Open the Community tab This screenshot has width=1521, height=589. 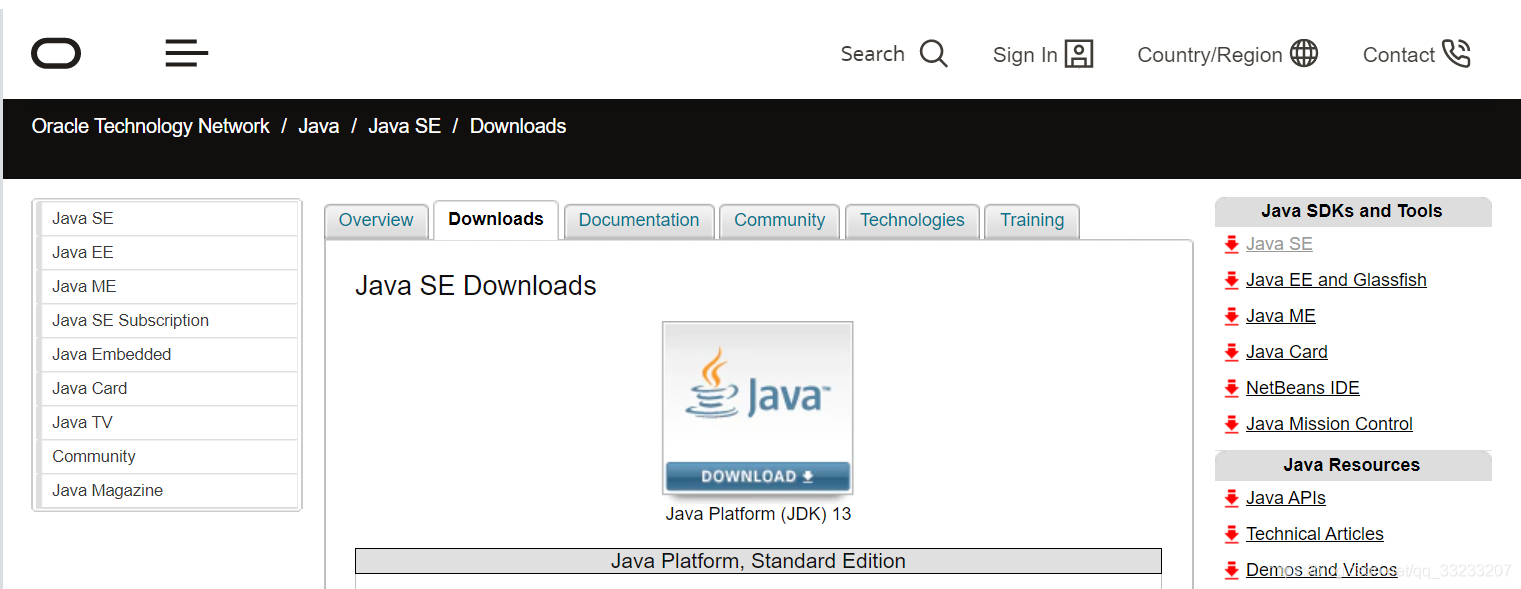pos(780,221)
